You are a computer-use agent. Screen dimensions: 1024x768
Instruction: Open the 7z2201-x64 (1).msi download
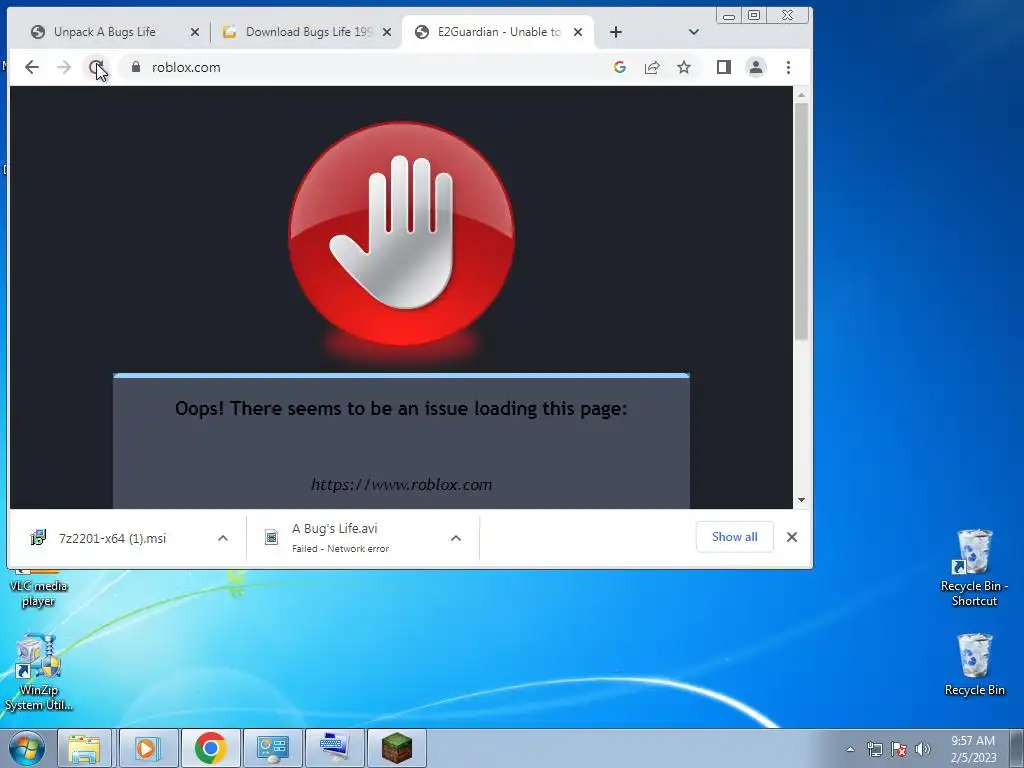click(112, 538)
